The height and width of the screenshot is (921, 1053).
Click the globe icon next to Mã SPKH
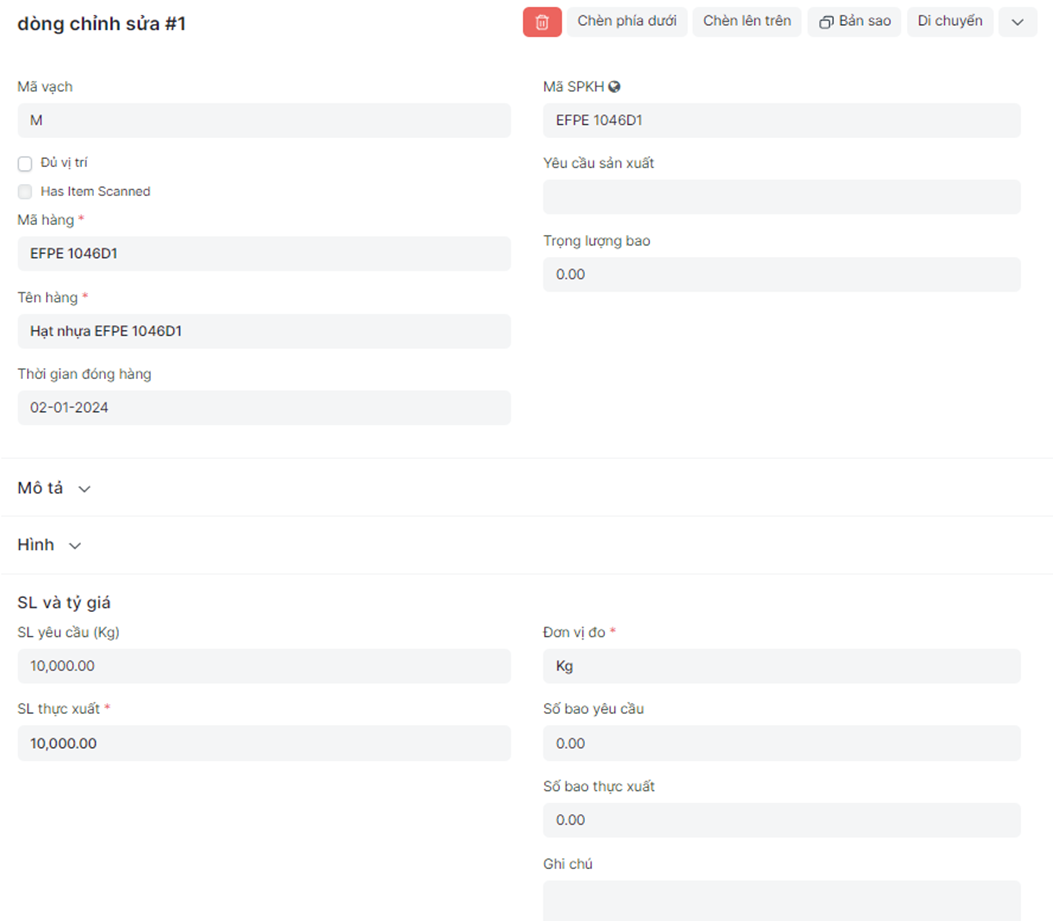click(x=615, y=87)
